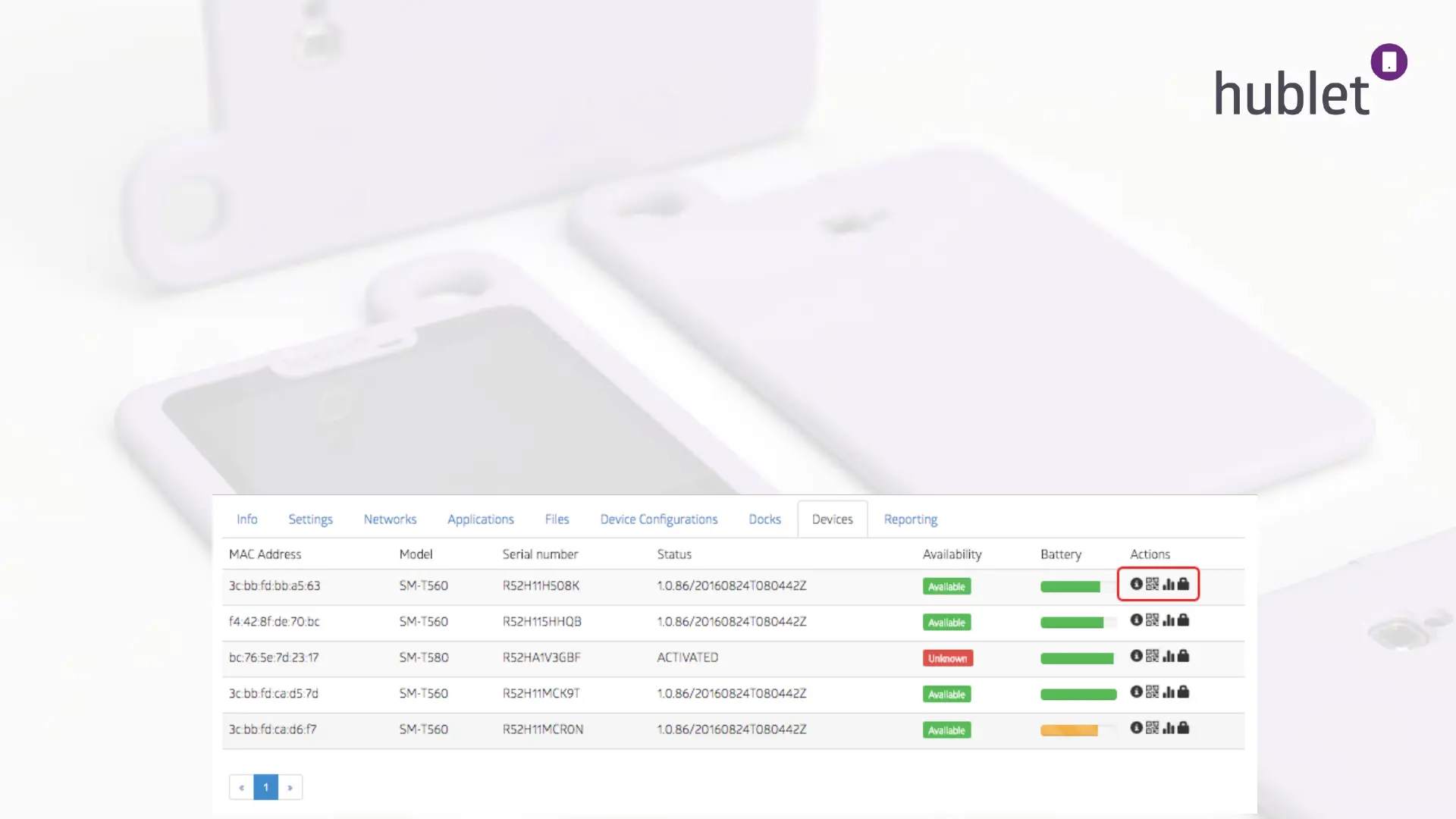This screenshot has height=819, width=1456.
Task: Click lock icon for device R52H115HHQB
Action: [1183, 620]
